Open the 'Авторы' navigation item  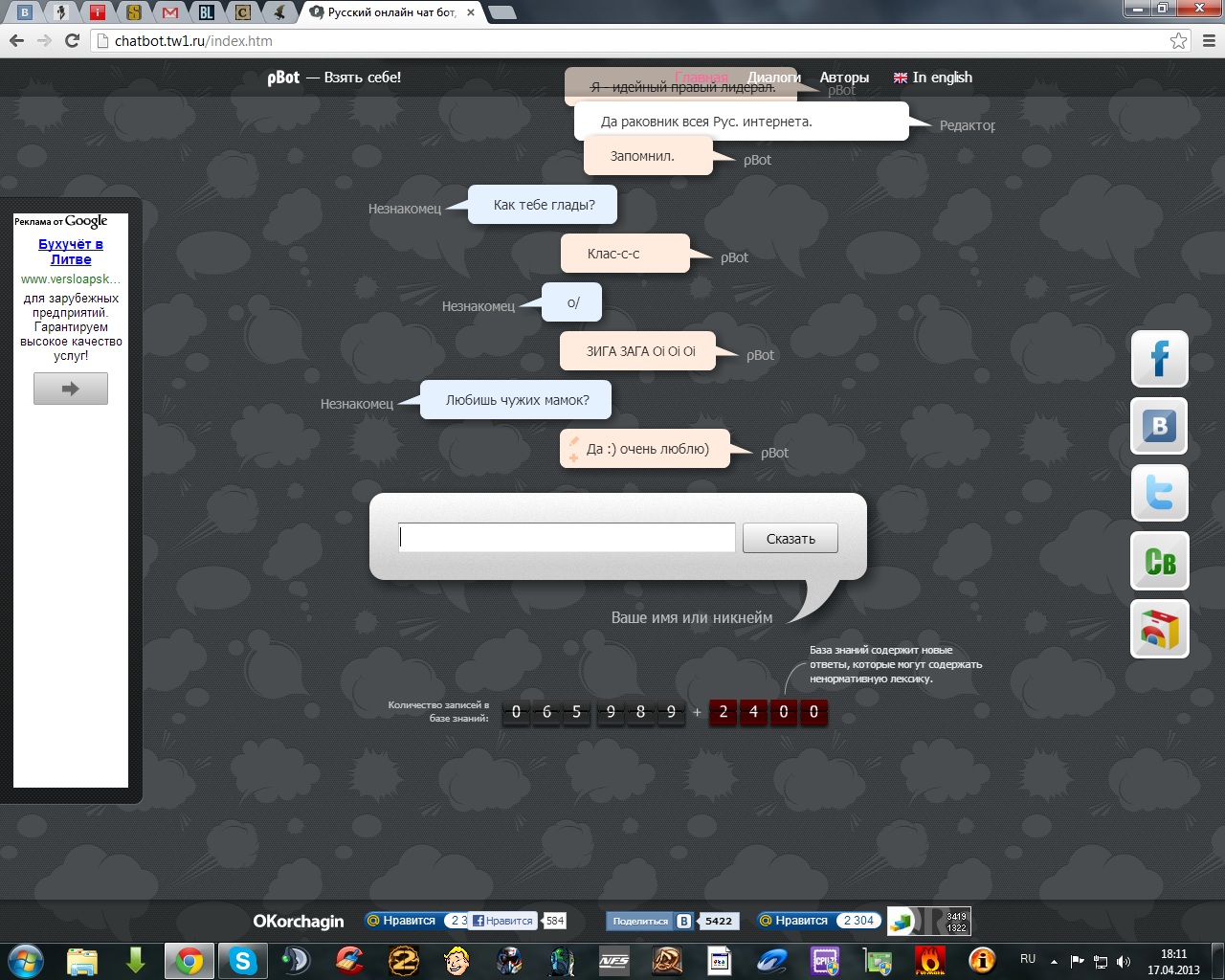[x=844, y=78]
